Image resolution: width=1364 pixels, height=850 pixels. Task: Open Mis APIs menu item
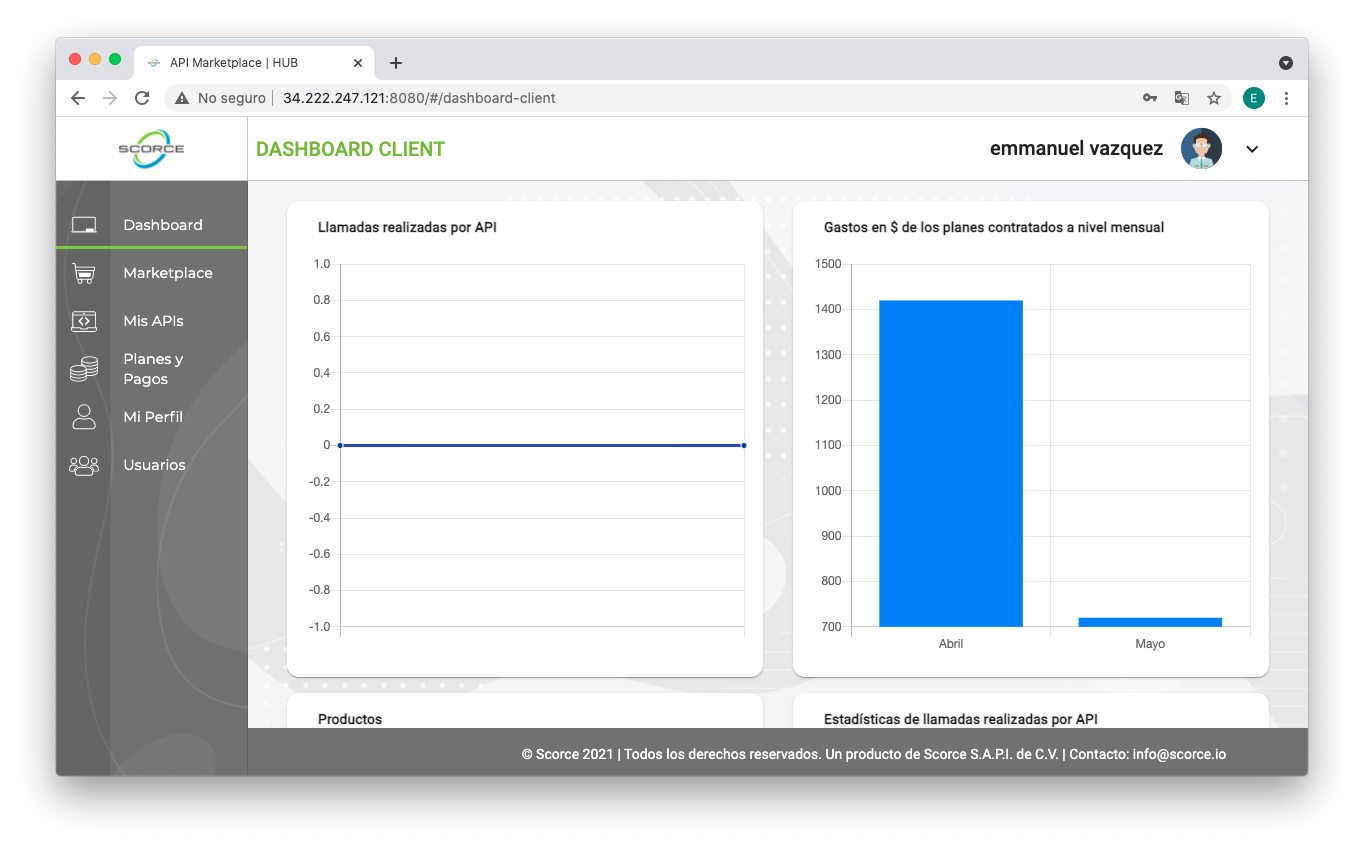tap(151, 321)
